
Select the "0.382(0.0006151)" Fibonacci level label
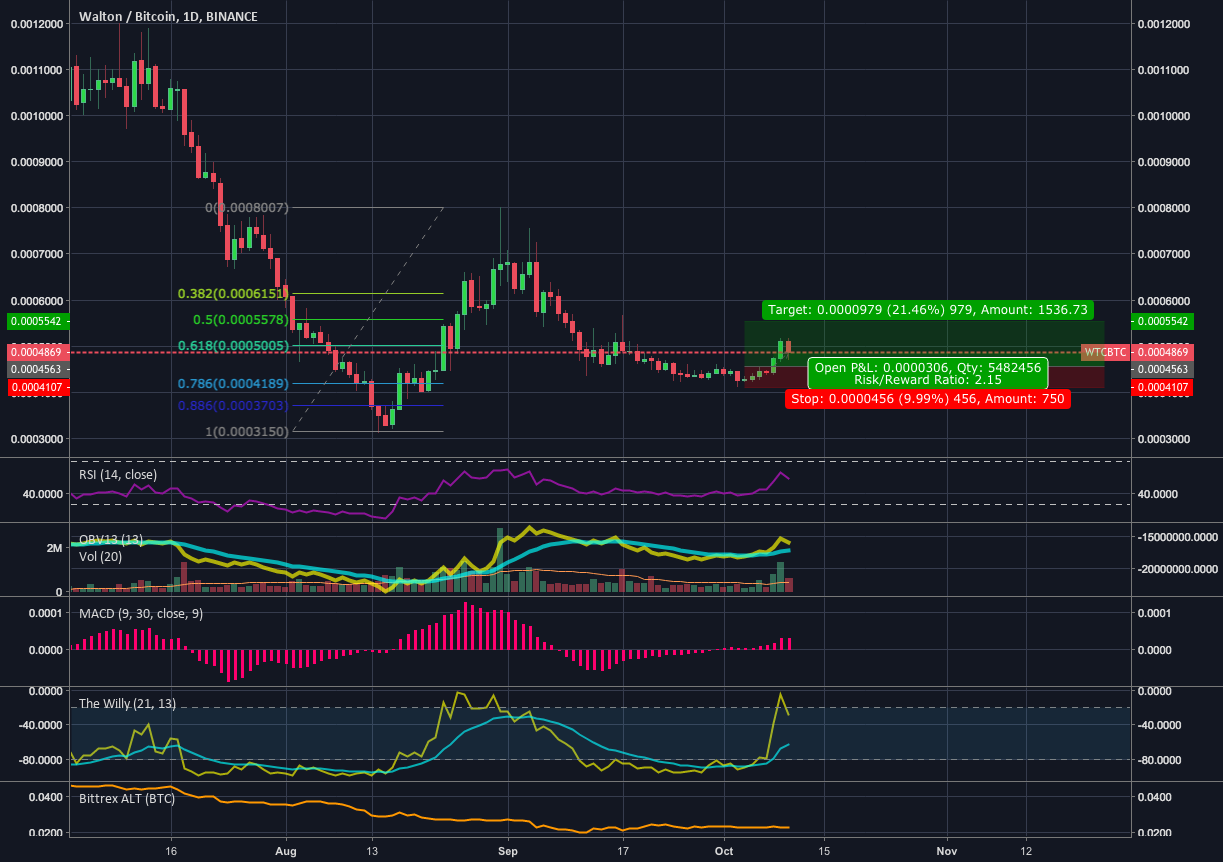(x=233, y=294)
